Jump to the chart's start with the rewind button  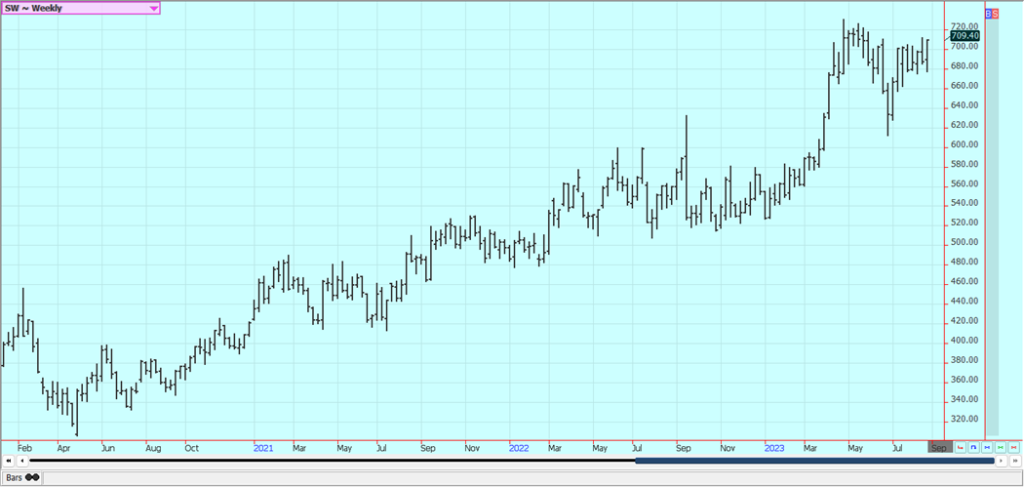[x=8, y=461]
